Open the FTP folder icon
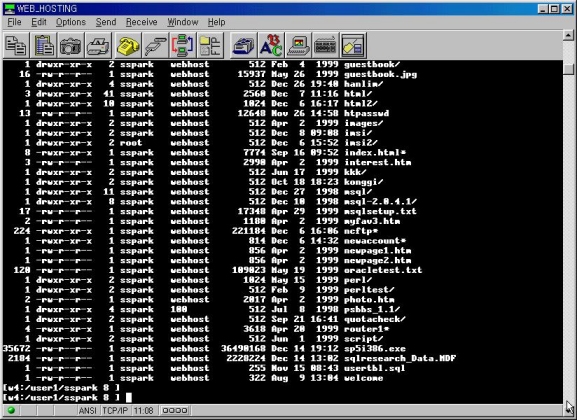Screen dimensions: 577x420 [x=210, y=45]
